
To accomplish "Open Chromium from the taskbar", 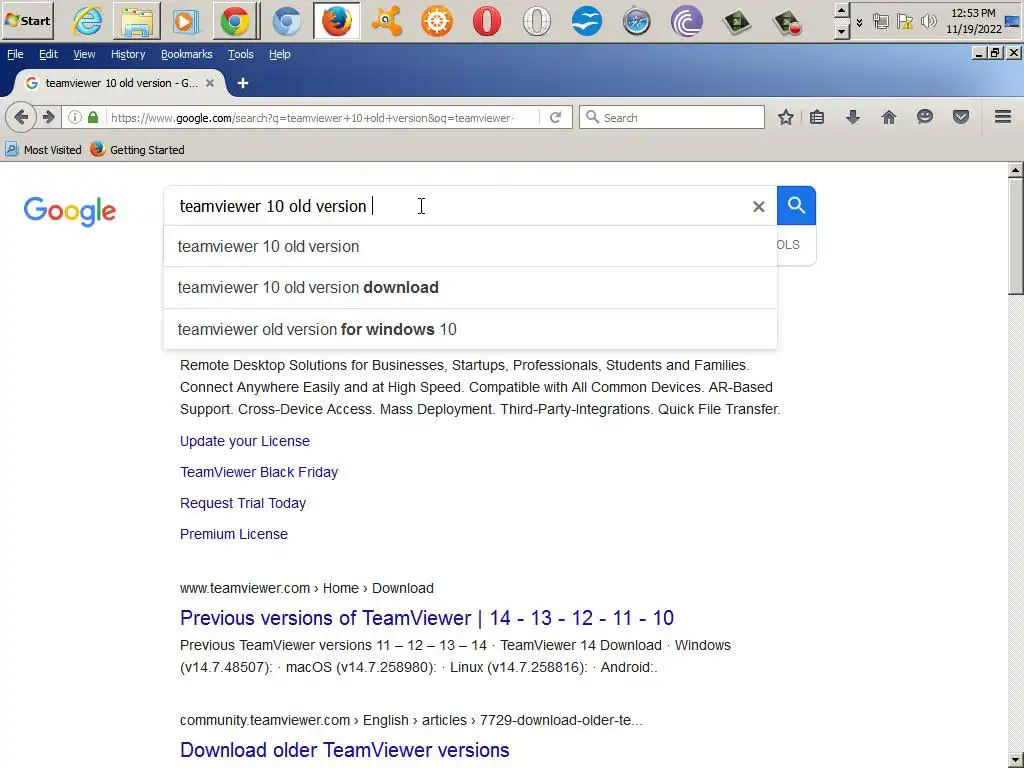I will [x=286, y=21].
